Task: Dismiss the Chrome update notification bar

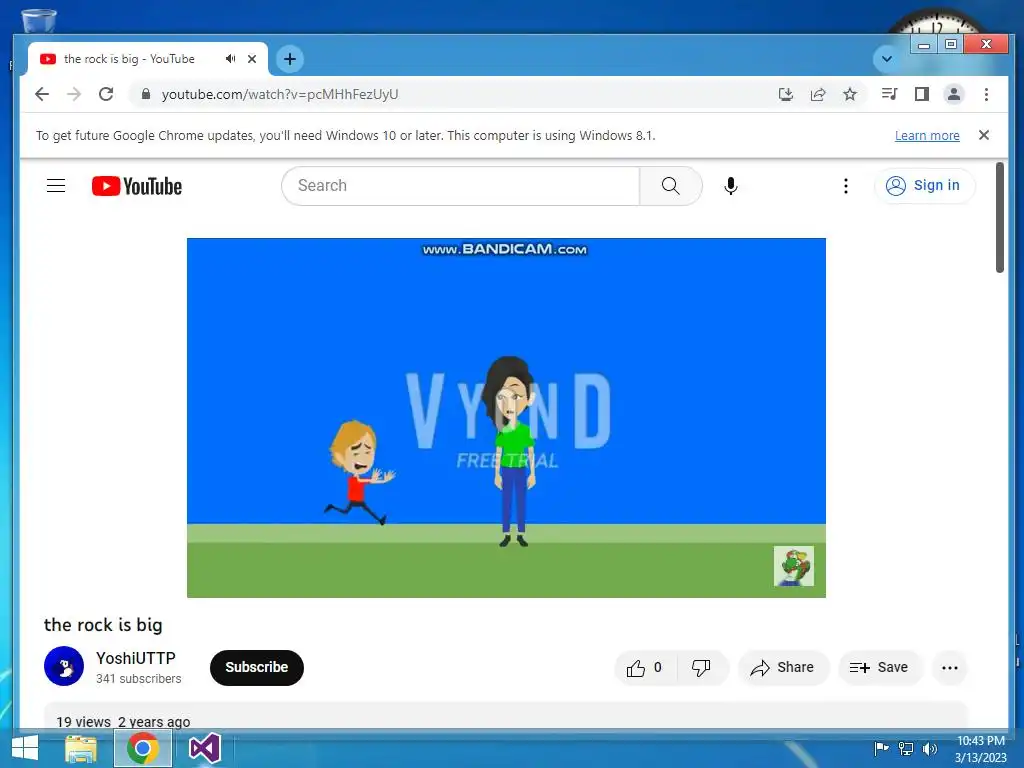Action: 984,135
